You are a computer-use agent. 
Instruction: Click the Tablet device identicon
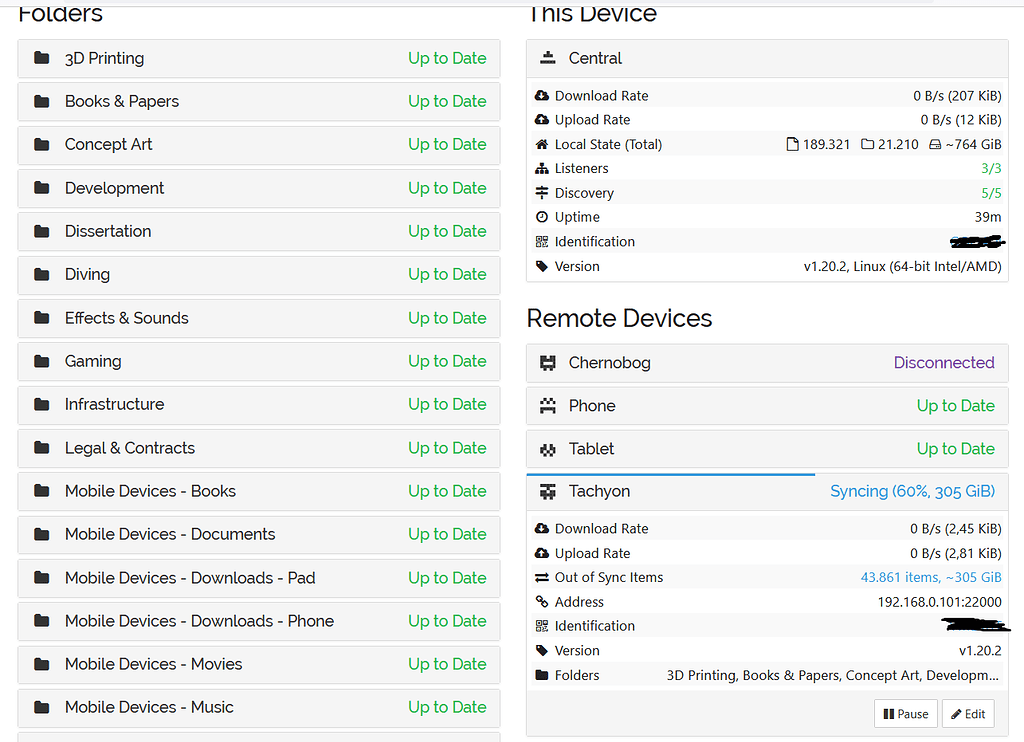coord(547,449)
